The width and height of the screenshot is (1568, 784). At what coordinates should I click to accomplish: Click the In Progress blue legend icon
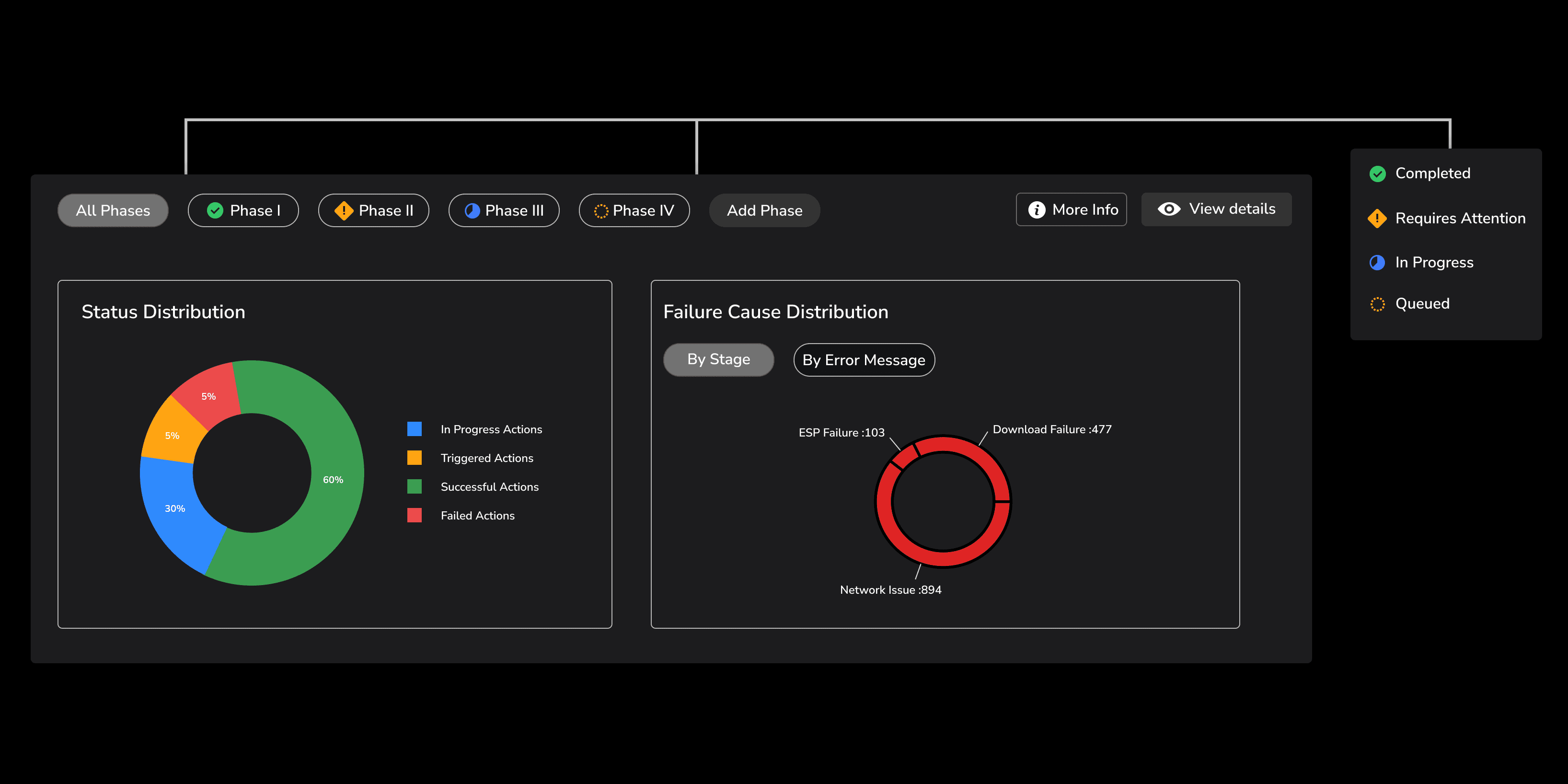1377,262
